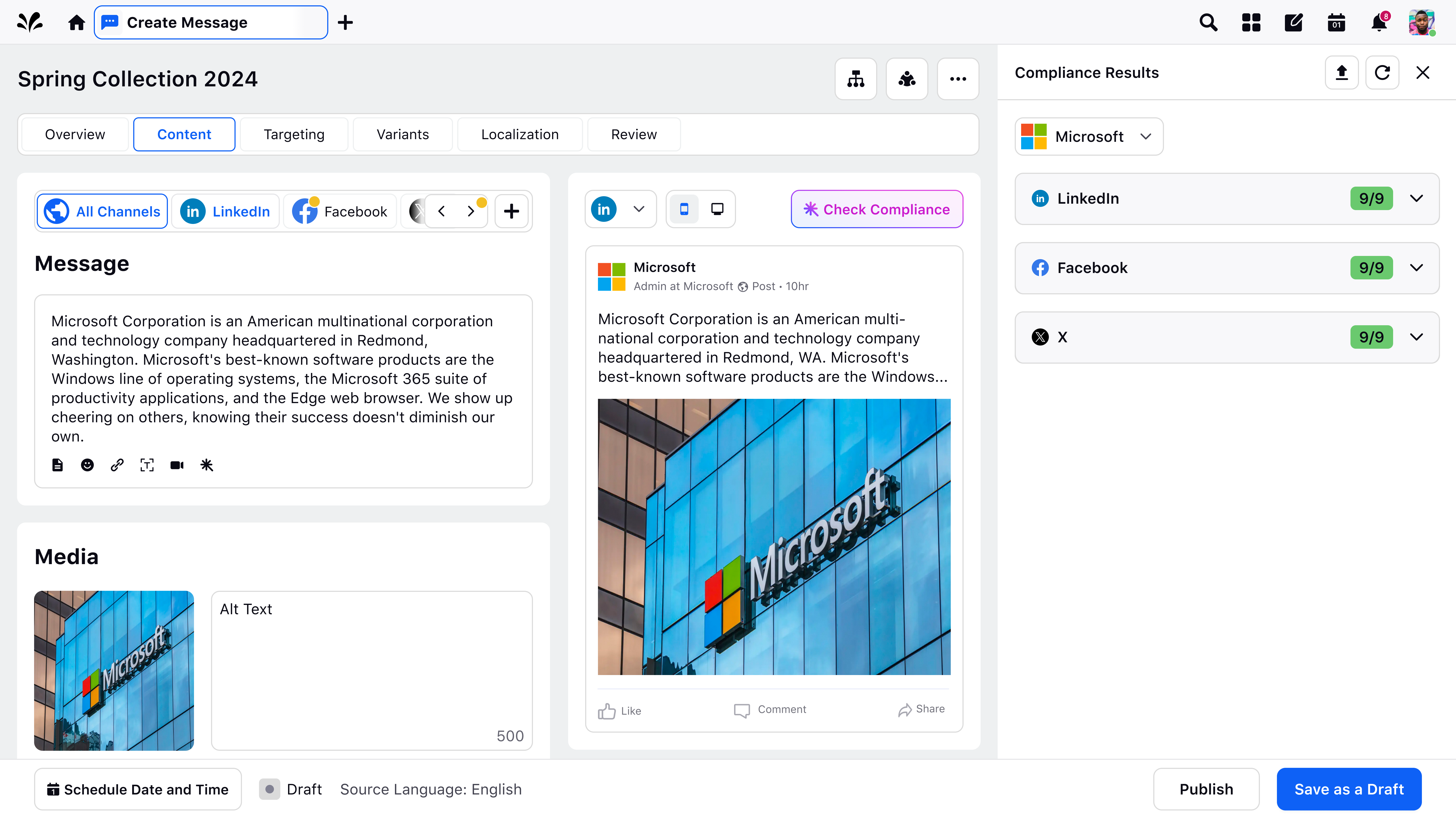Click the notifications bell icon
Screen dimensions: 1456x819
coord(1378,23)
